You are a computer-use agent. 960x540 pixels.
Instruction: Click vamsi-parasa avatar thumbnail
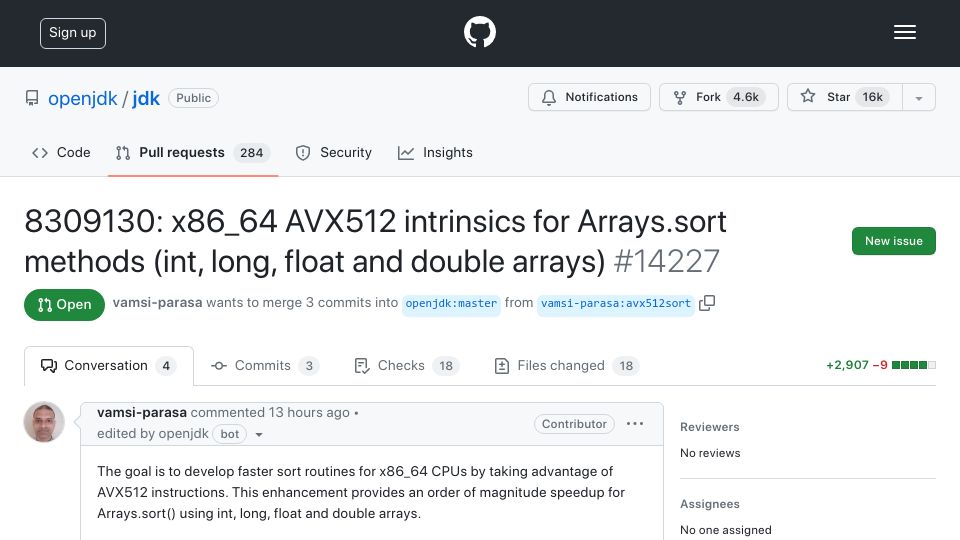pos(44,422)
